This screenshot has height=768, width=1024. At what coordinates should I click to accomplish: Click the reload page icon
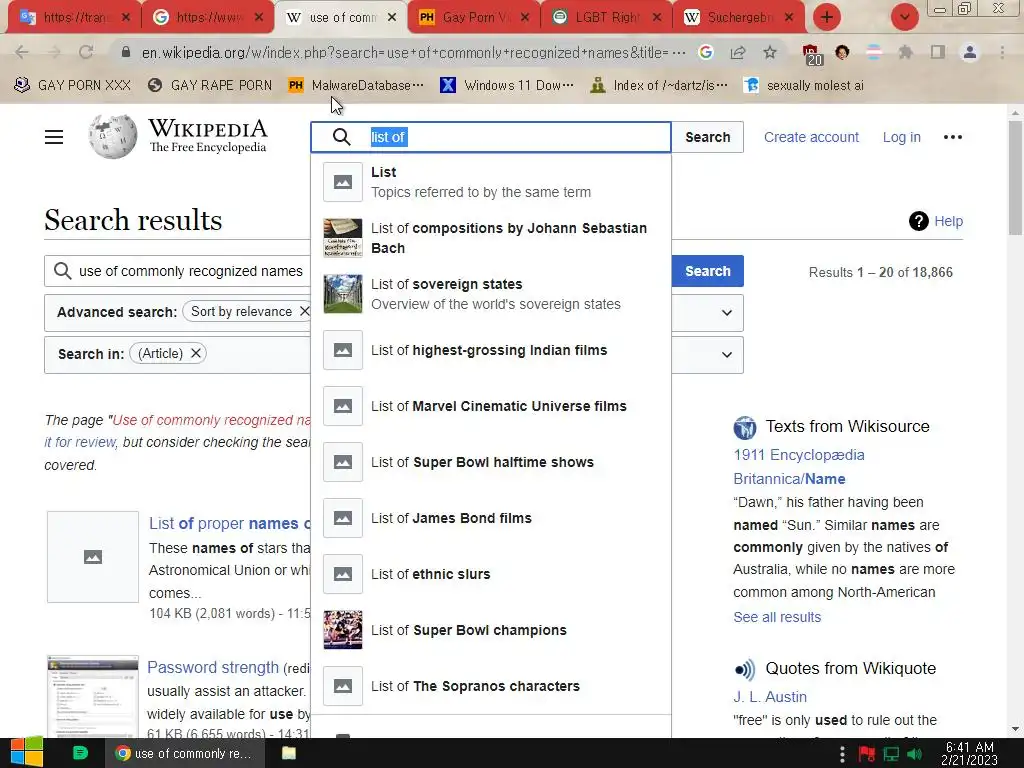(86, 52)
